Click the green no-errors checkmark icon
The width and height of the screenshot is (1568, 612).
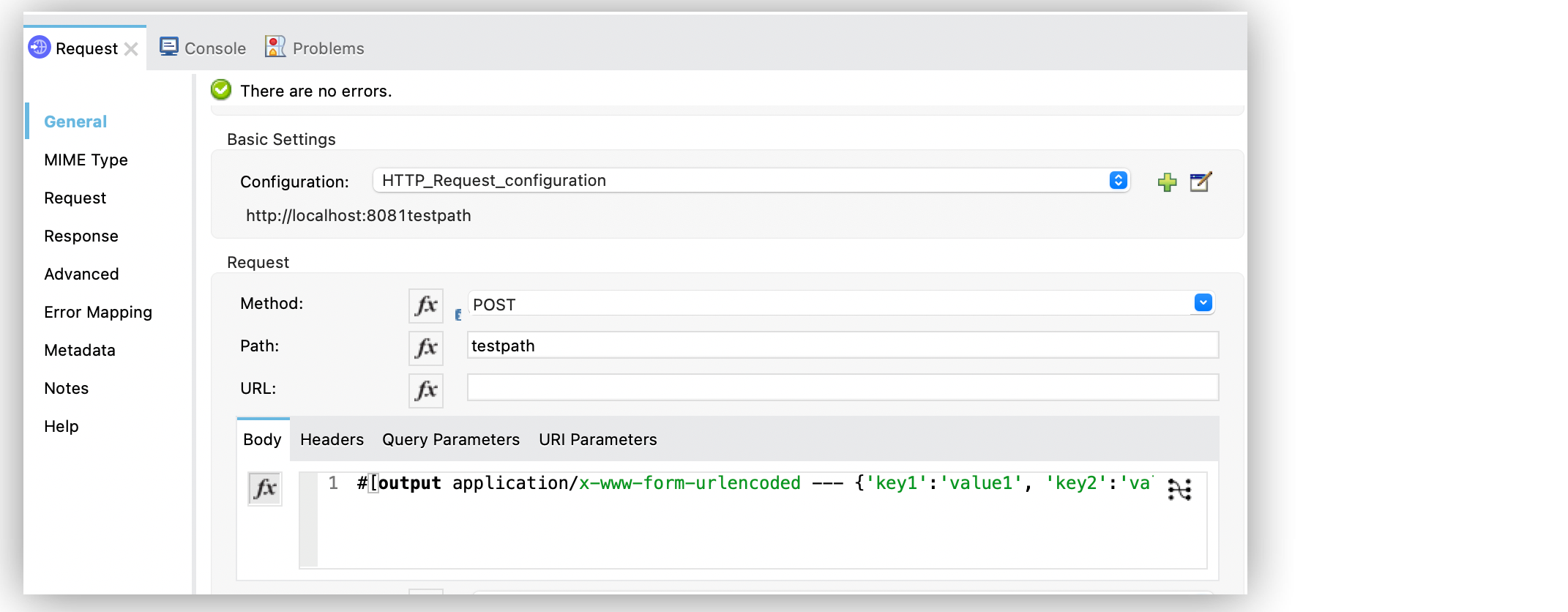tap(221, 90)
